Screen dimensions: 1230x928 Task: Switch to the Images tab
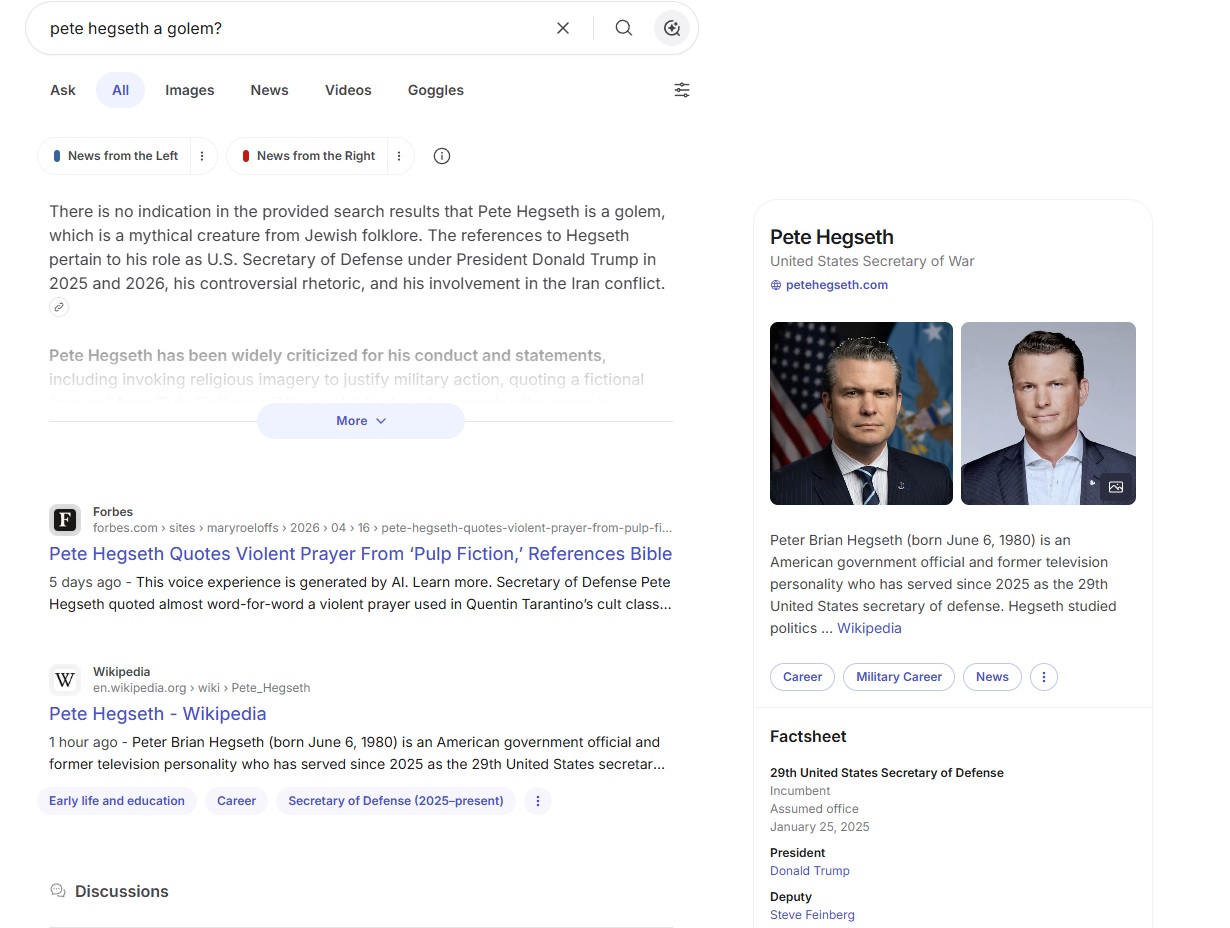coord(190,90)
